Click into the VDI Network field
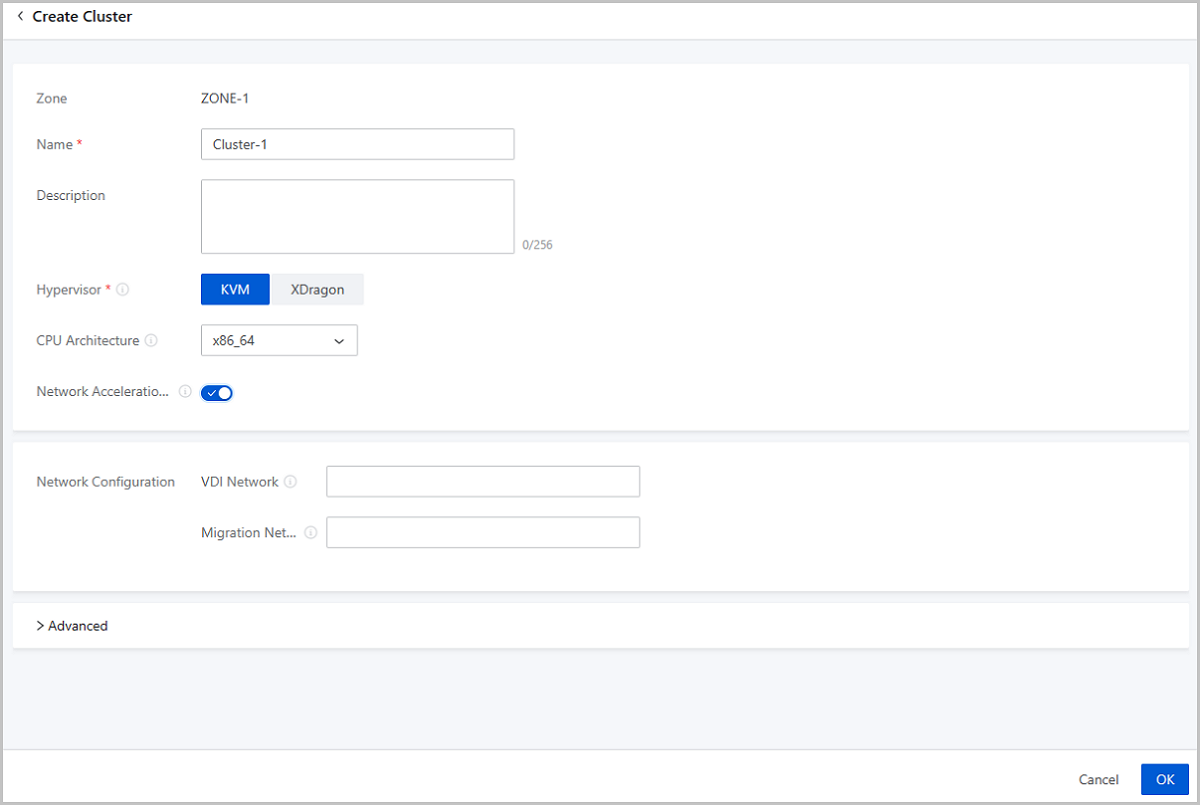Image resolution: width=1200 pixels, height=805 pixels. (x=483, y=482)
